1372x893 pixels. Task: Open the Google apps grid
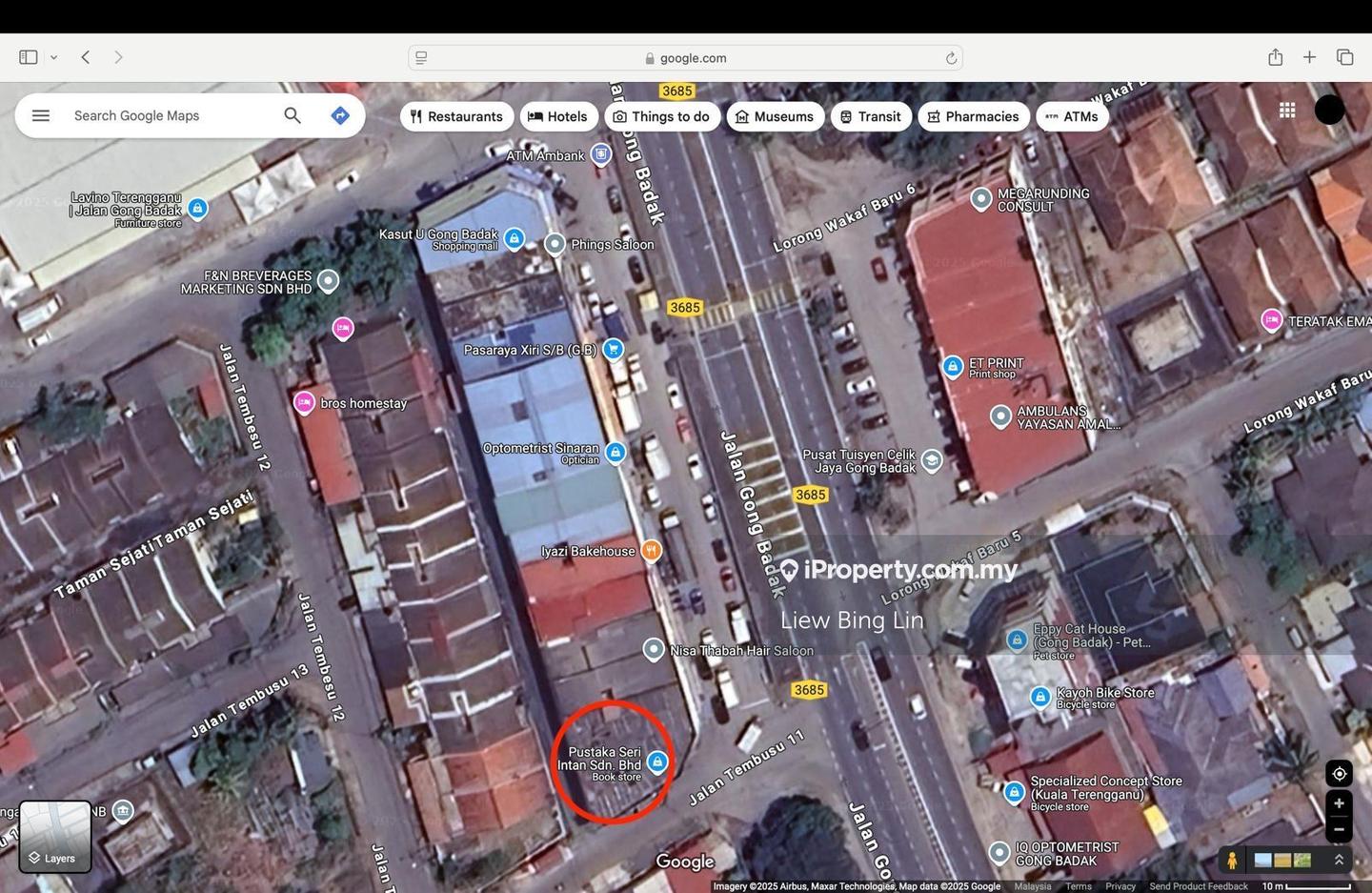pos(1287,111)
